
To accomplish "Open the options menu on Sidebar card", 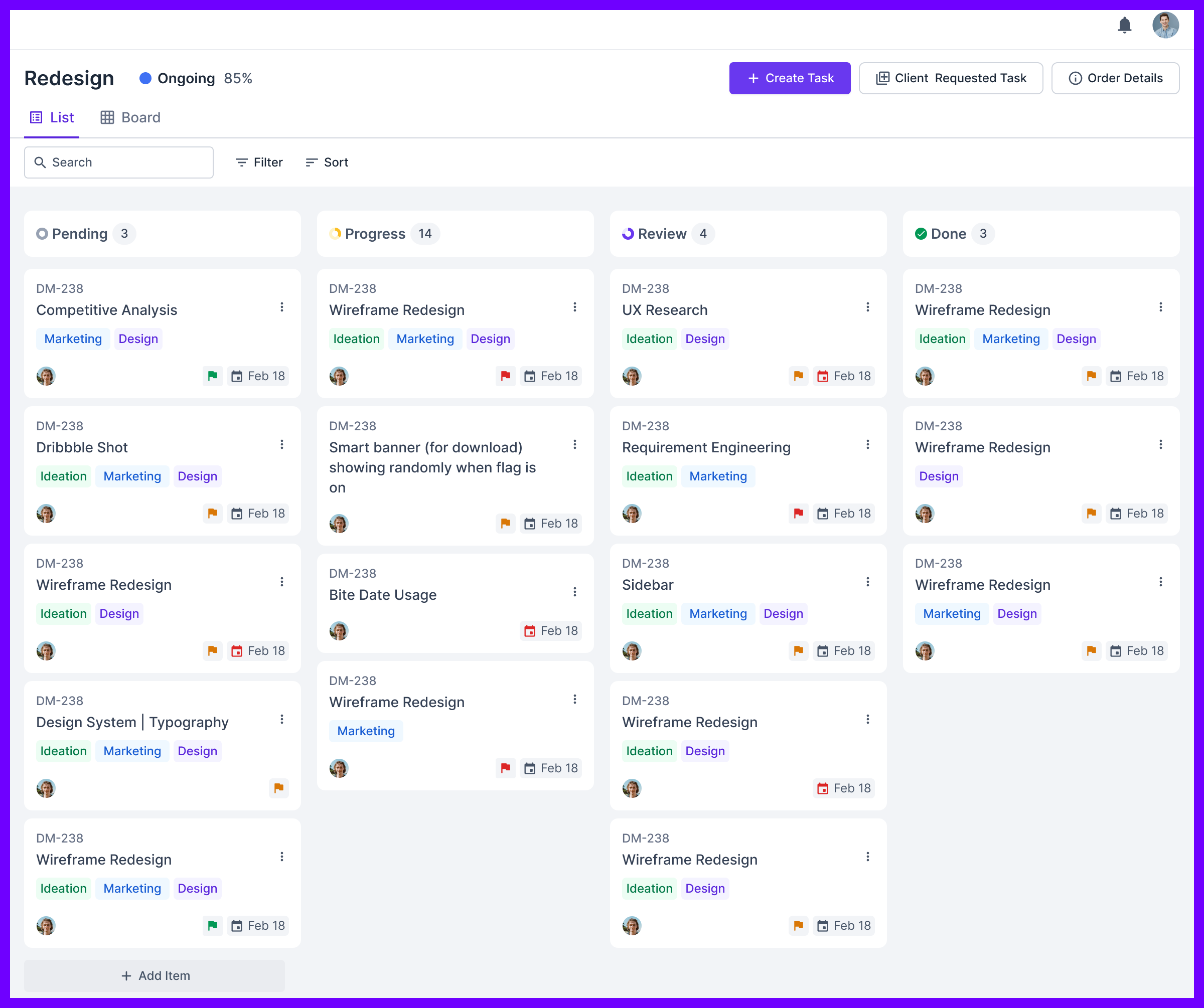I will [x=868, y=582].
